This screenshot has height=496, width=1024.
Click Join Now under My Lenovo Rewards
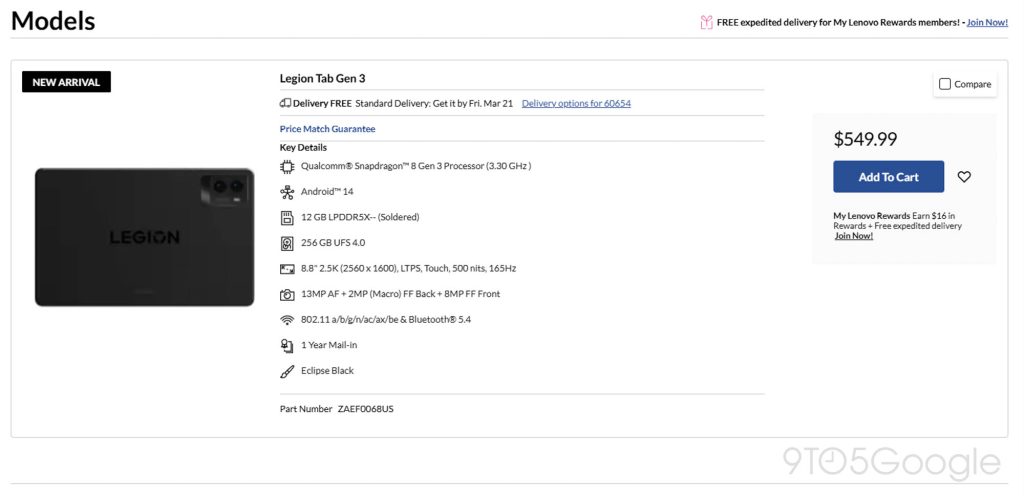coord(853,236)
